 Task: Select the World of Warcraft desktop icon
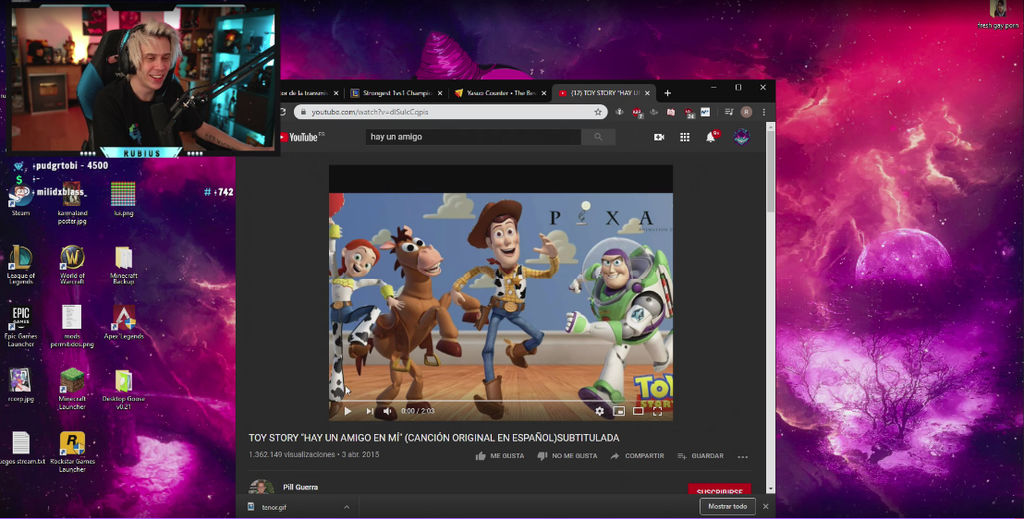[x=72, y=264]
